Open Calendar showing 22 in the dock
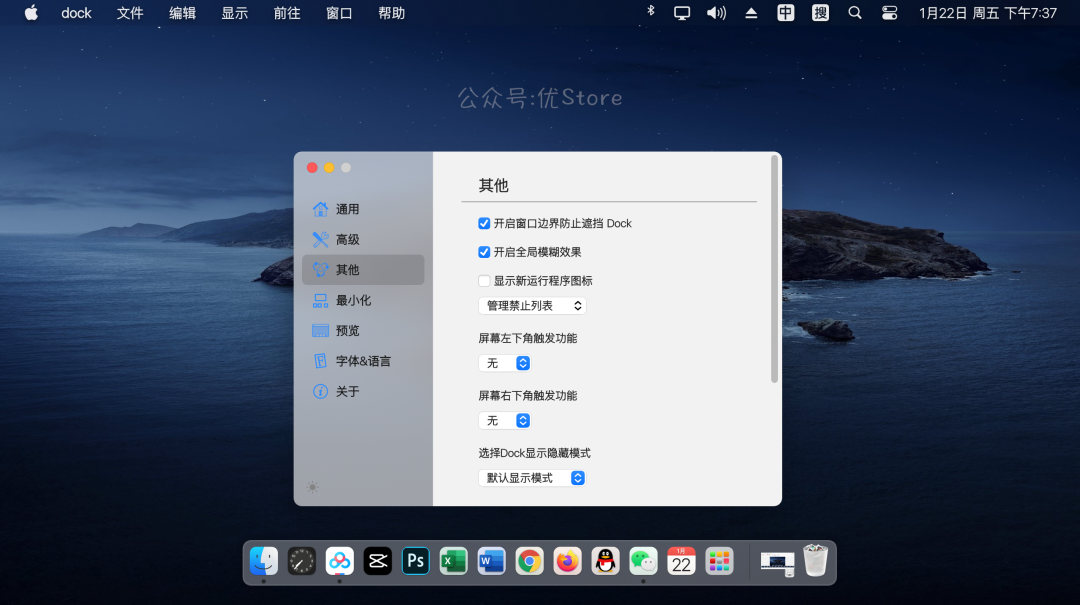 [x=681, y=562]
